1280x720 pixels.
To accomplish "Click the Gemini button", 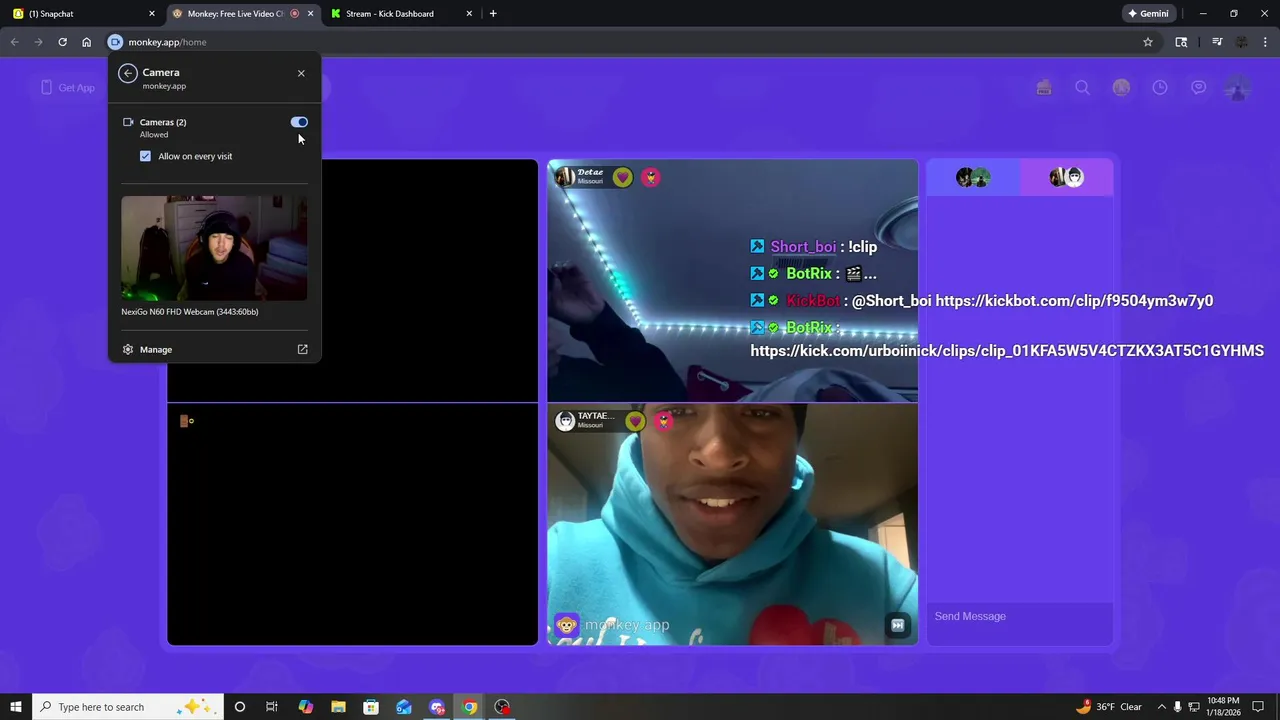I will pyautogui.click(x=1148, y=14).
